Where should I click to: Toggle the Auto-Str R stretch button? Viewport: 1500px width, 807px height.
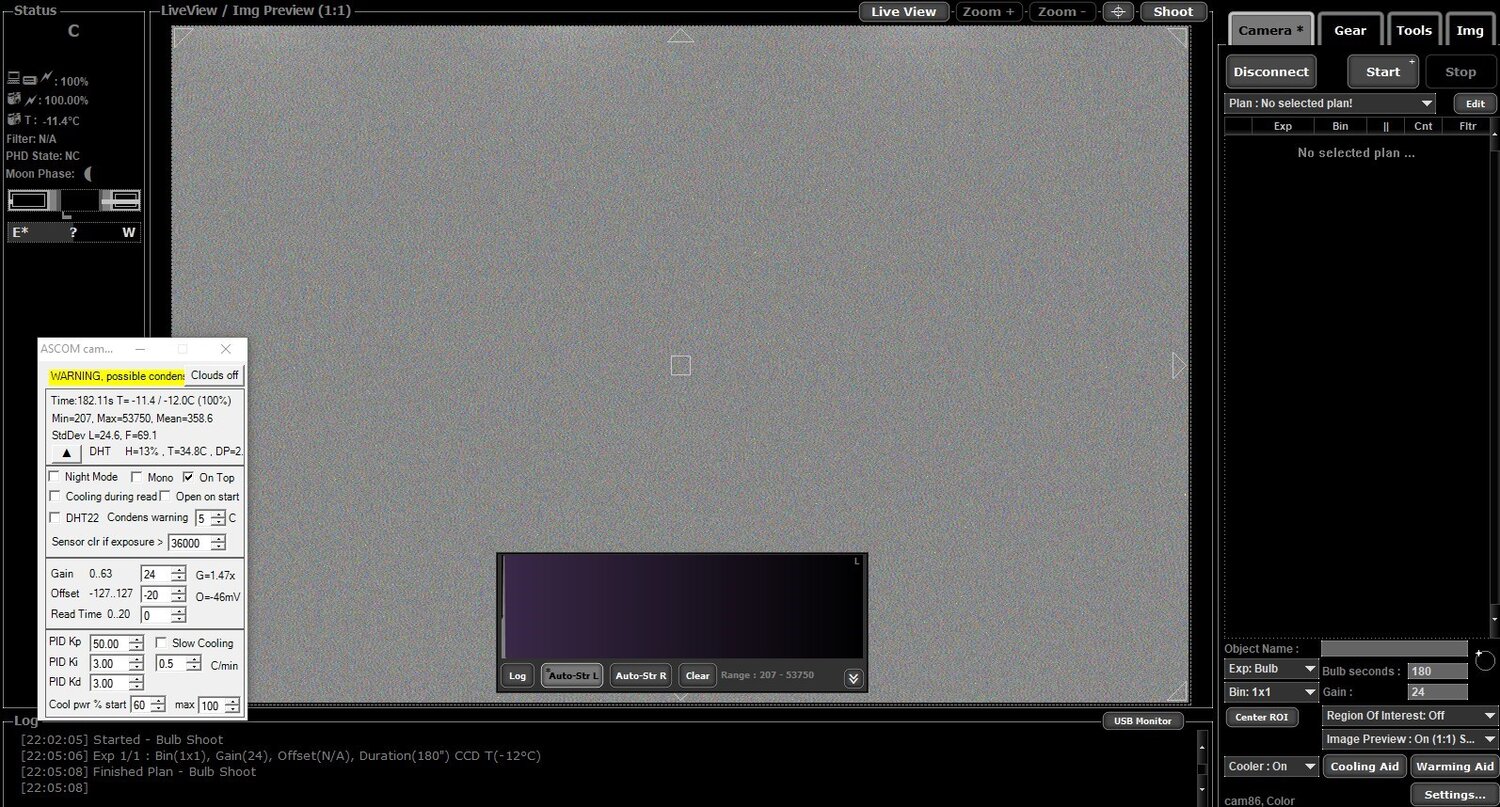640,675
